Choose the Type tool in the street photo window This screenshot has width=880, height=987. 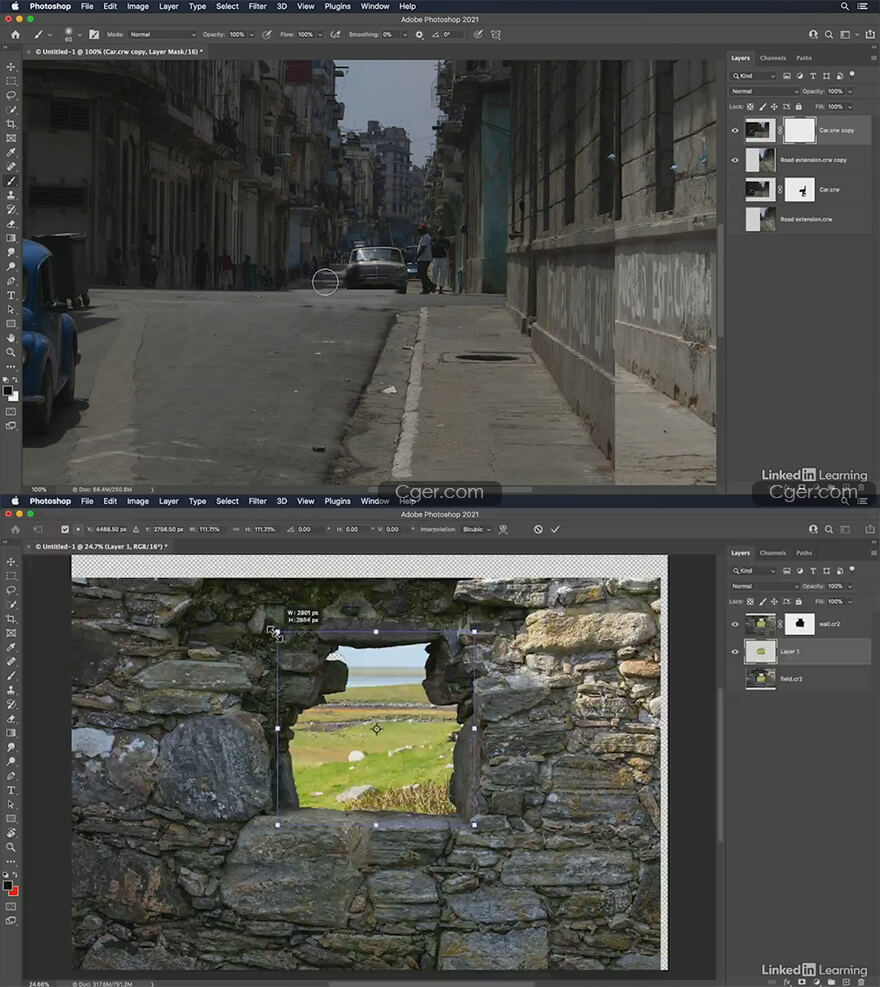pyautogui.click(x=11, y=295)
